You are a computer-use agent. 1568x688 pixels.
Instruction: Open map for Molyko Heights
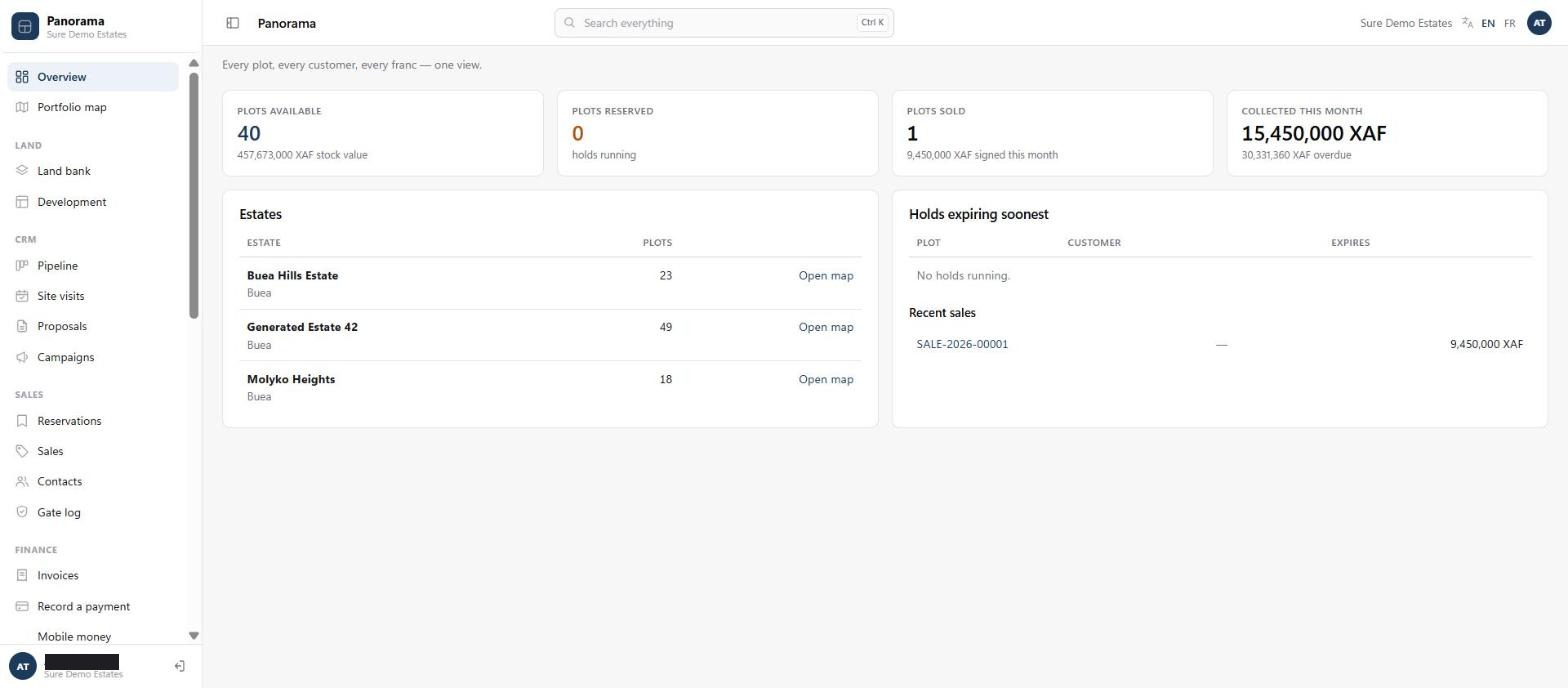click(826, 379)
